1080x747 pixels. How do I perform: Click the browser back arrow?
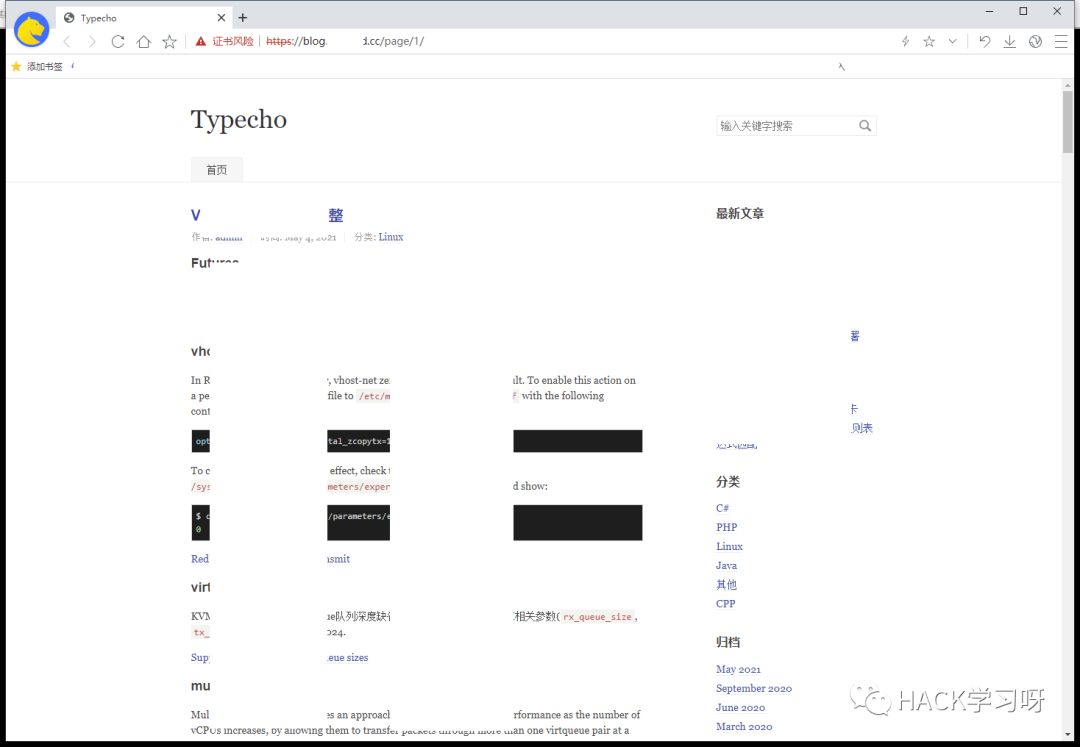coord(67,42)
